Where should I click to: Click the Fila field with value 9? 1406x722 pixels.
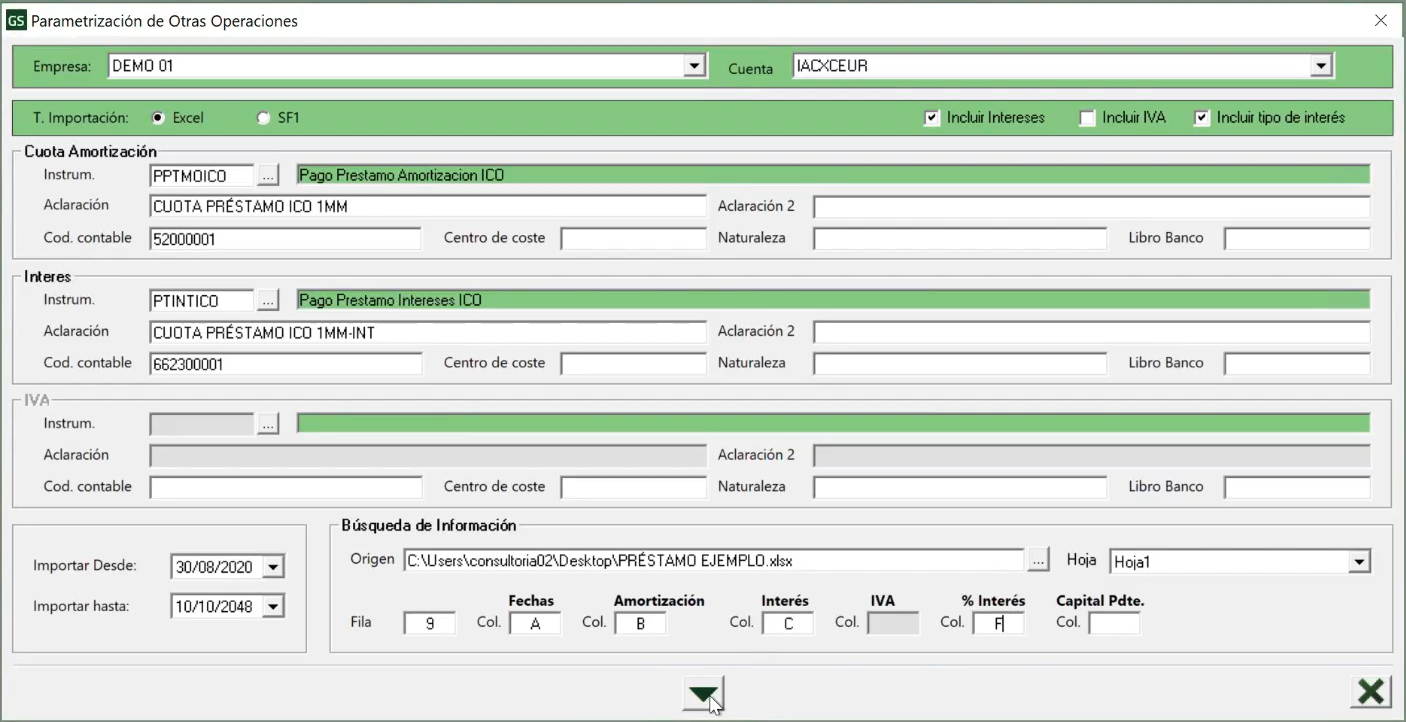(x=429, y=623)
